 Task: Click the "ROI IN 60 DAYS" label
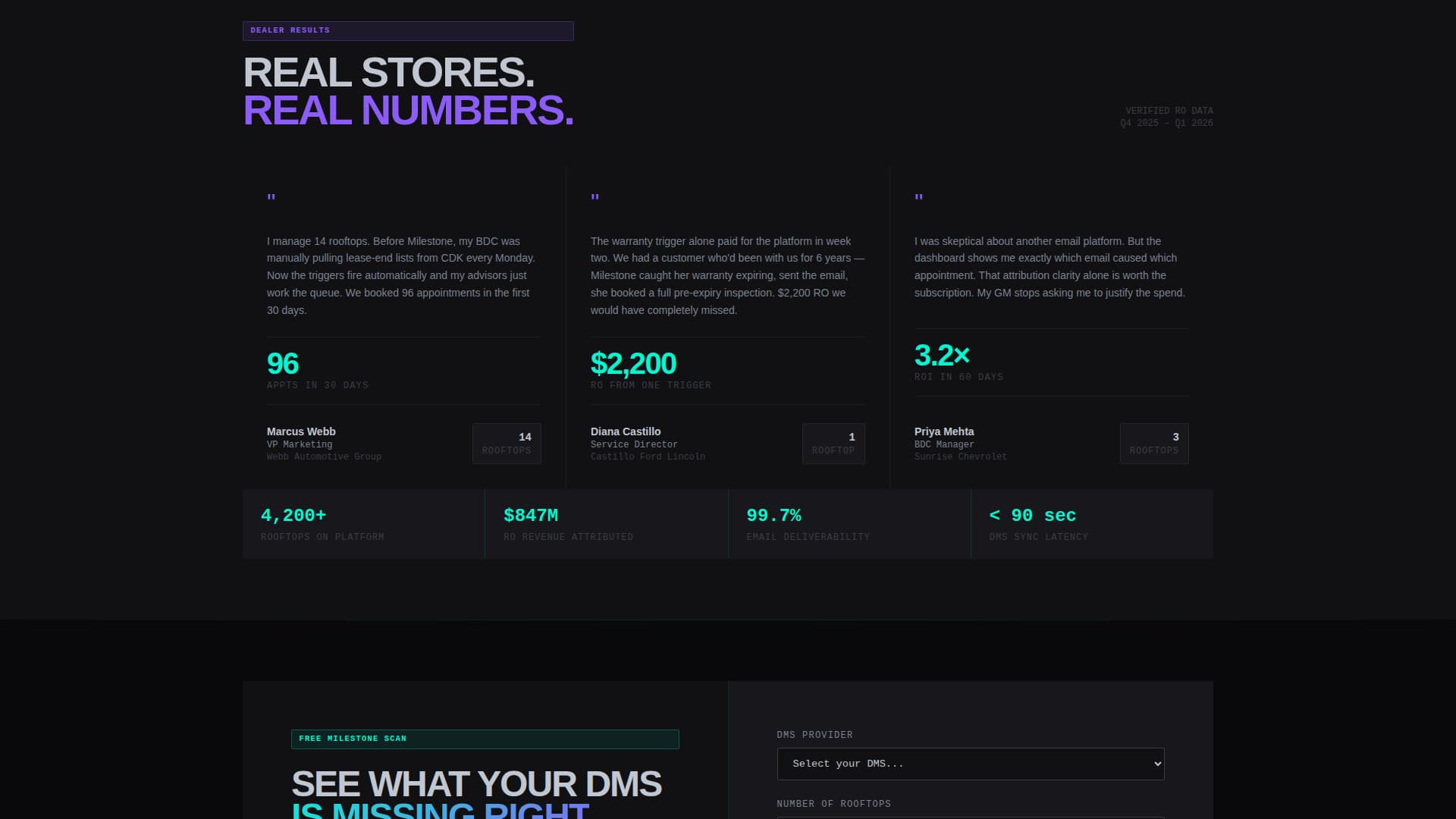point(959,378)
